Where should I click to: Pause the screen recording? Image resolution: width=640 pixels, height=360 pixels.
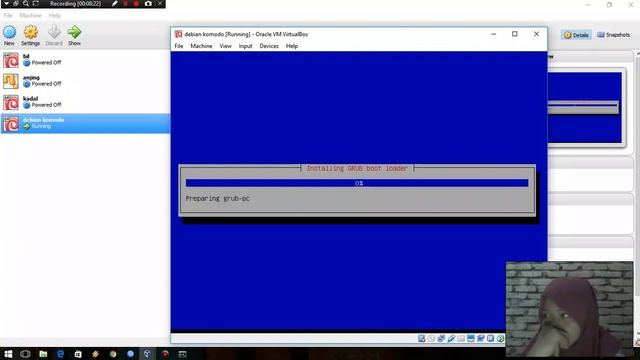(x=126, y=3)
